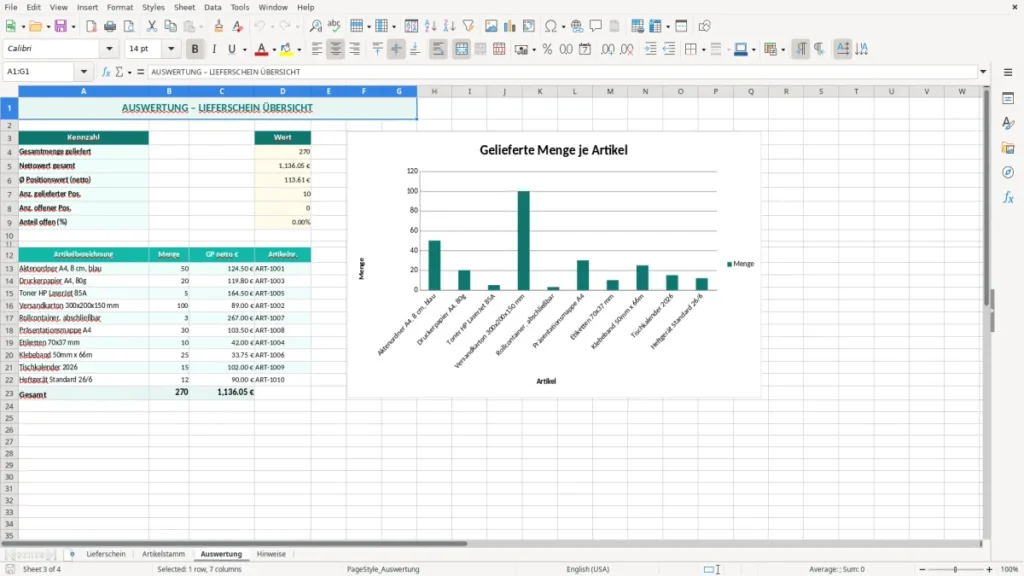Toggle Wrap Text button
The width and height of the screenshot is (1024, 576).
click(x=438, y=49)
